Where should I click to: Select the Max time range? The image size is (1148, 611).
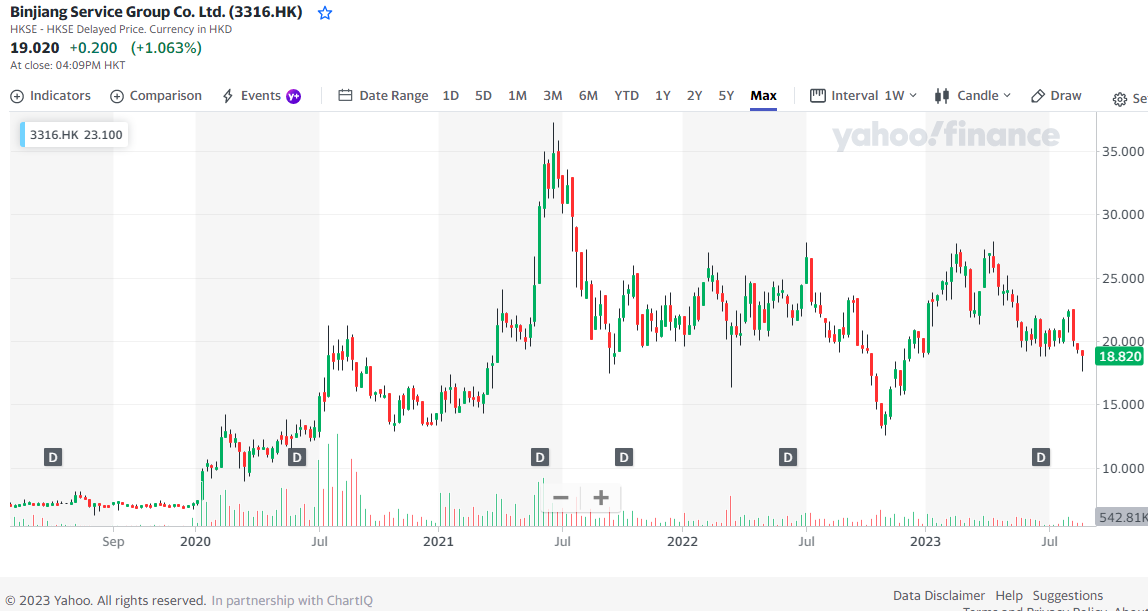tap(764, 96)
